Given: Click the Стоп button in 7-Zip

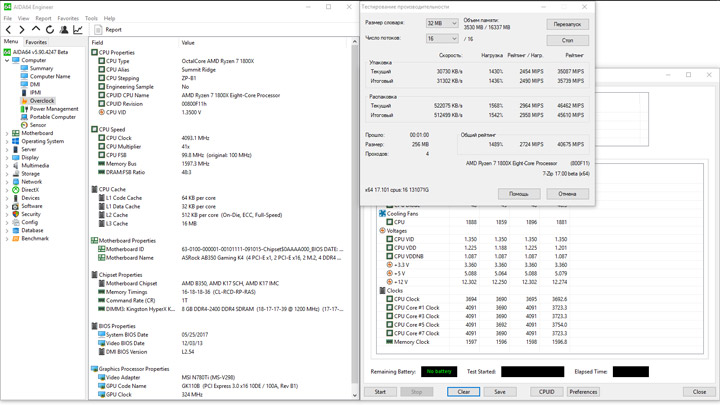Looking at the screenshot, I should (x=568, y=40).
